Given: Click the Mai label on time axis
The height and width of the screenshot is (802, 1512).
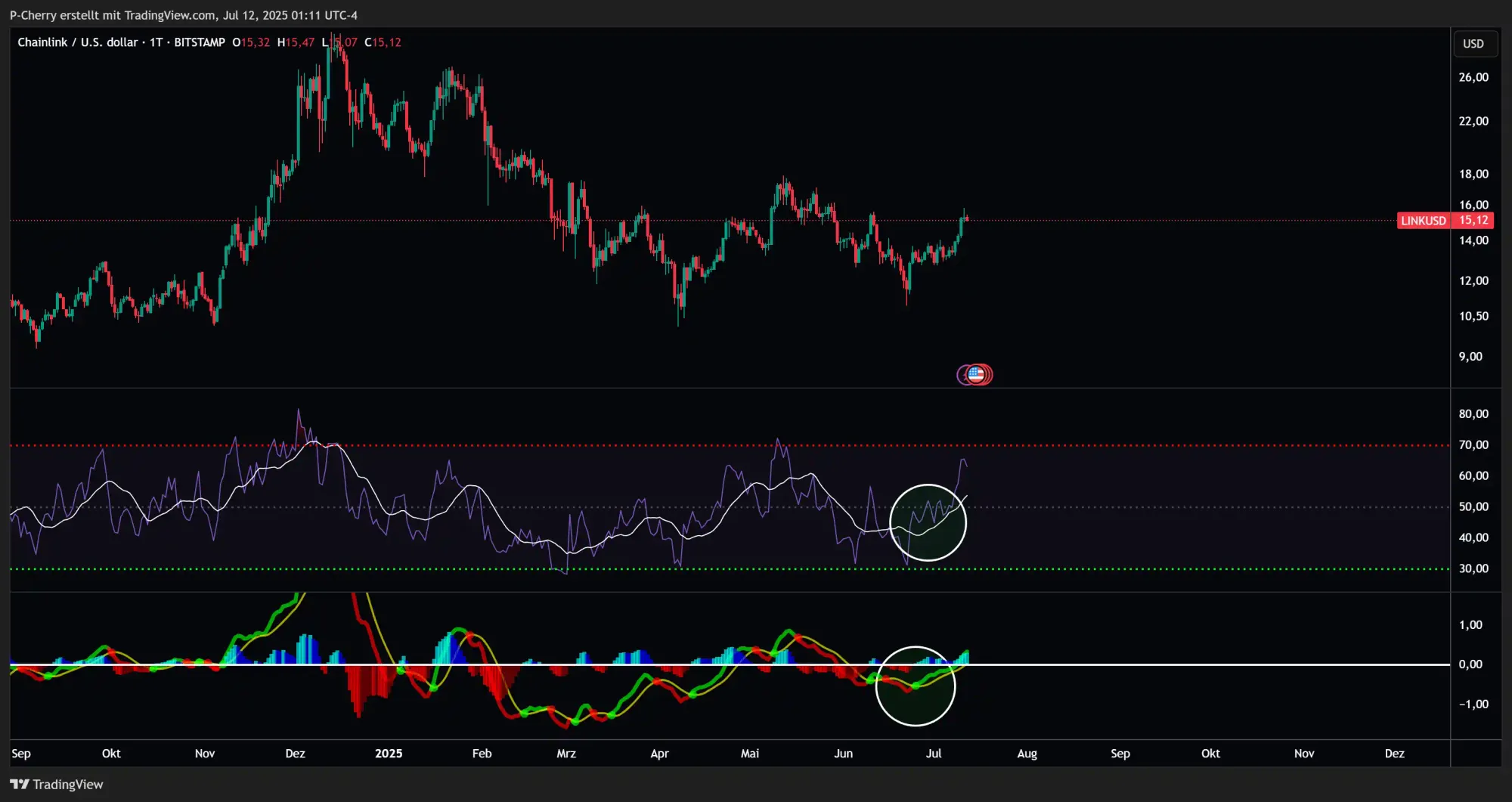Looking at the screenshot, I should [750, 754].
